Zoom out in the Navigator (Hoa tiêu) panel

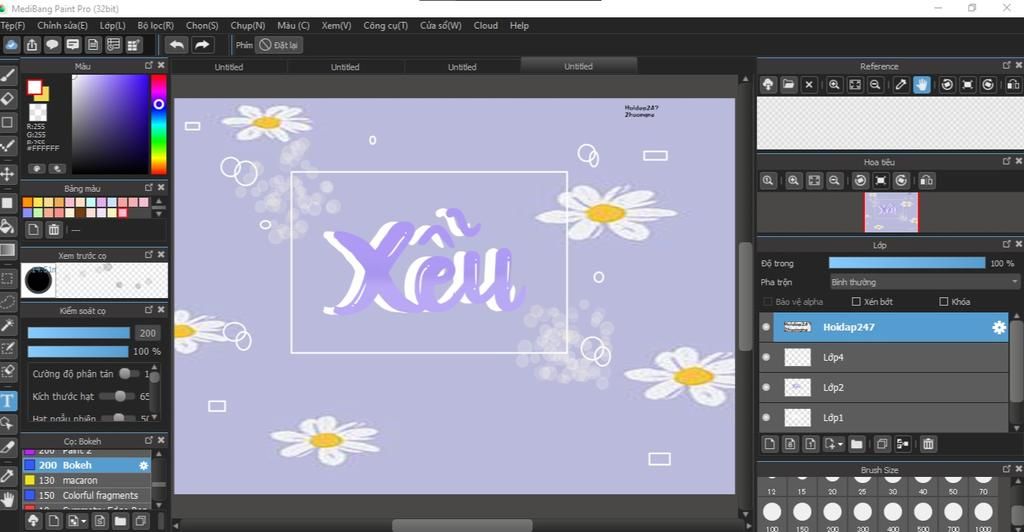tap(834, 181)
